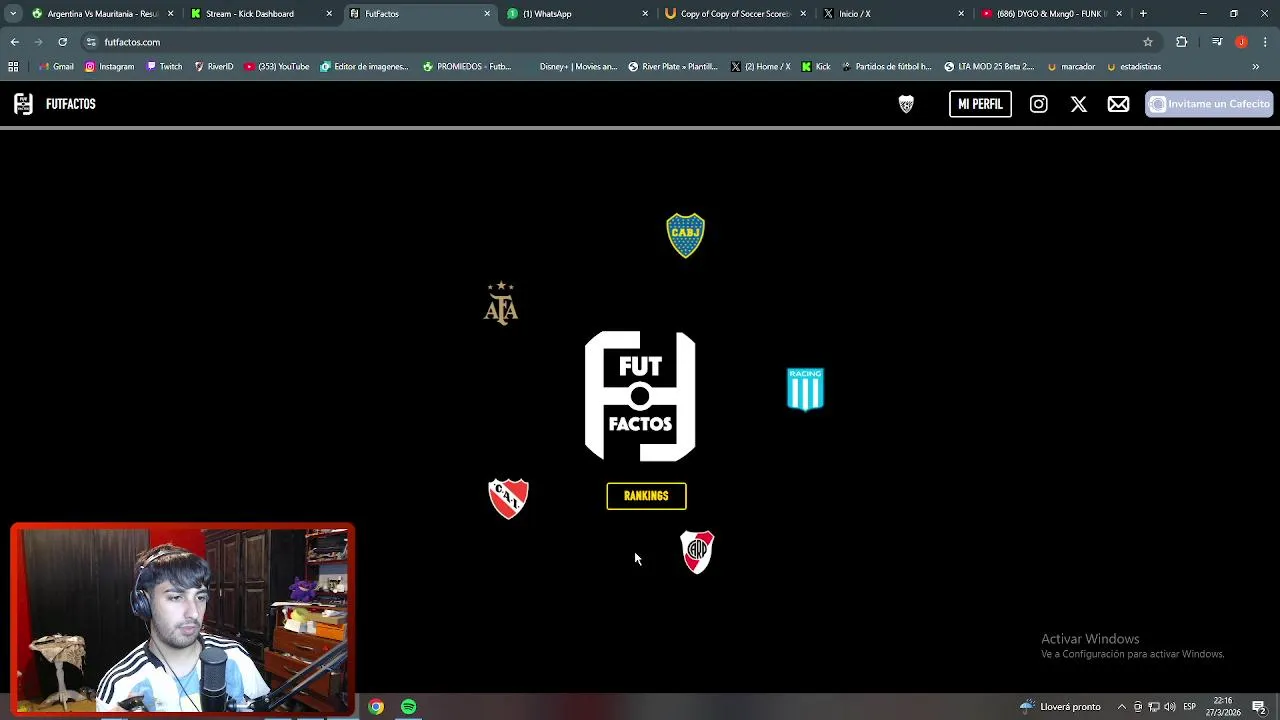The width and height of the screenshot is (1280, 720).
Task: Open the Partidos de fútbol bookmark
Action: click(886, 67)
